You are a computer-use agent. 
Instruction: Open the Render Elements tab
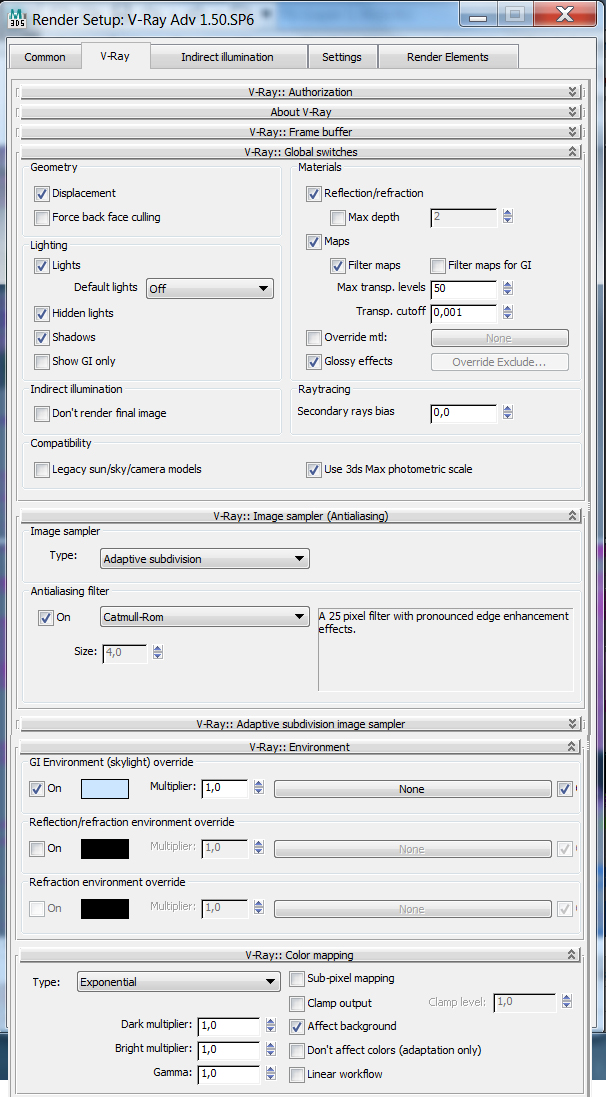[448, 57]
